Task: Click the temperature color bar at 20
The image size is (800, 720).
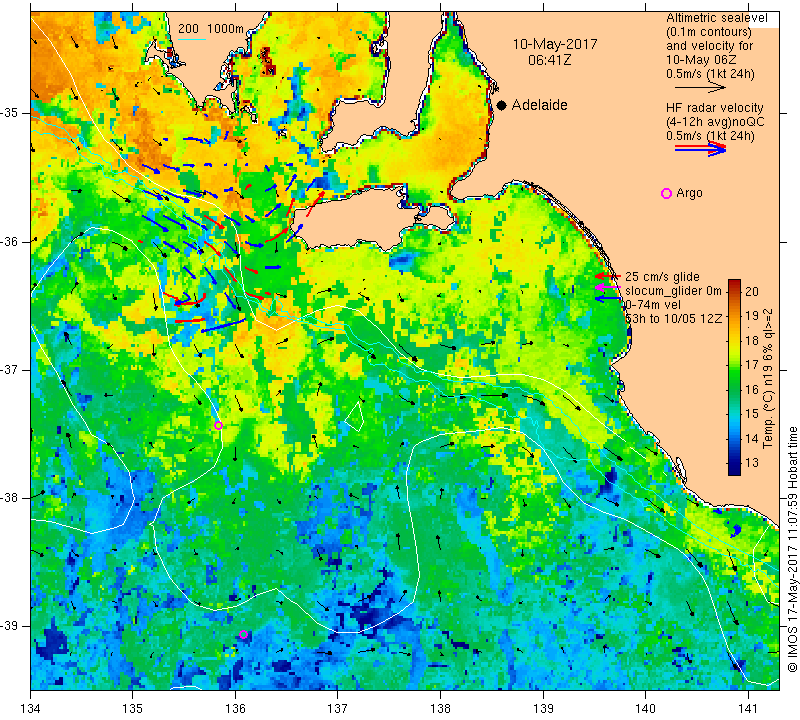Action: tap(734, 291)
